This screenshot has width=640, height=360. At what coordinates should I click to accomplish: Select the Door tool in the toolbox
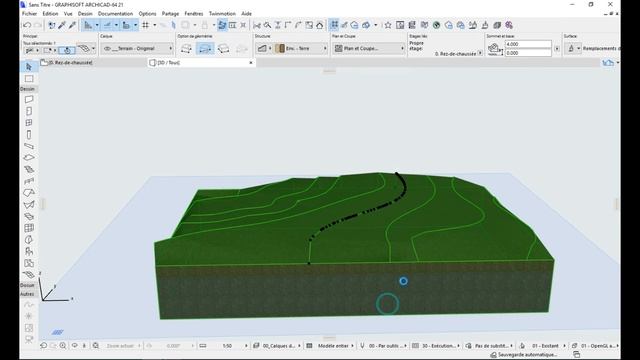(x=29, y=111)
